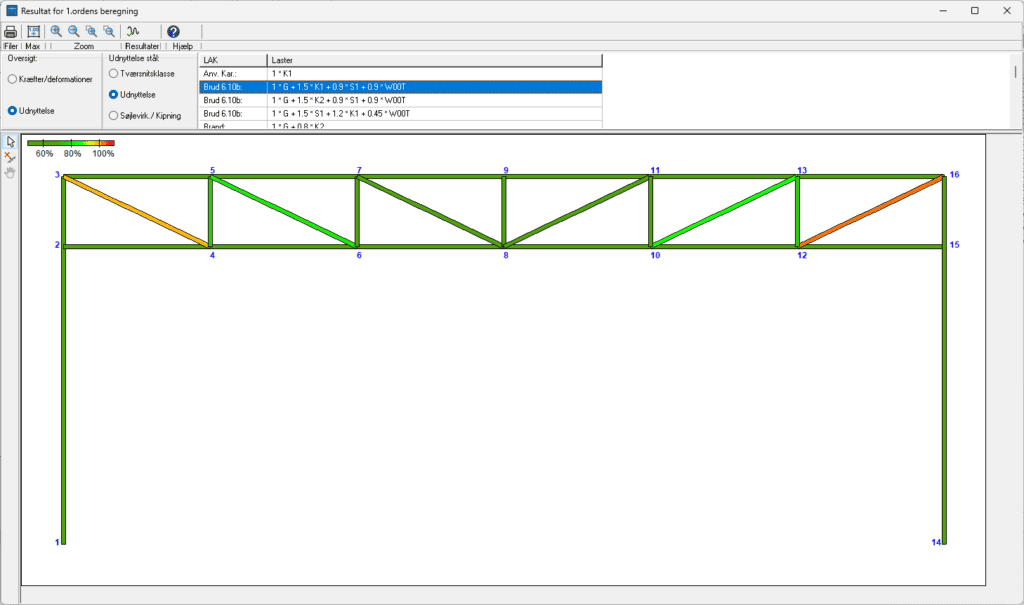Click the Zoom toolbar section label
Image resolution: width=1024 pixels, height=605 pixels.
point(82,45)
